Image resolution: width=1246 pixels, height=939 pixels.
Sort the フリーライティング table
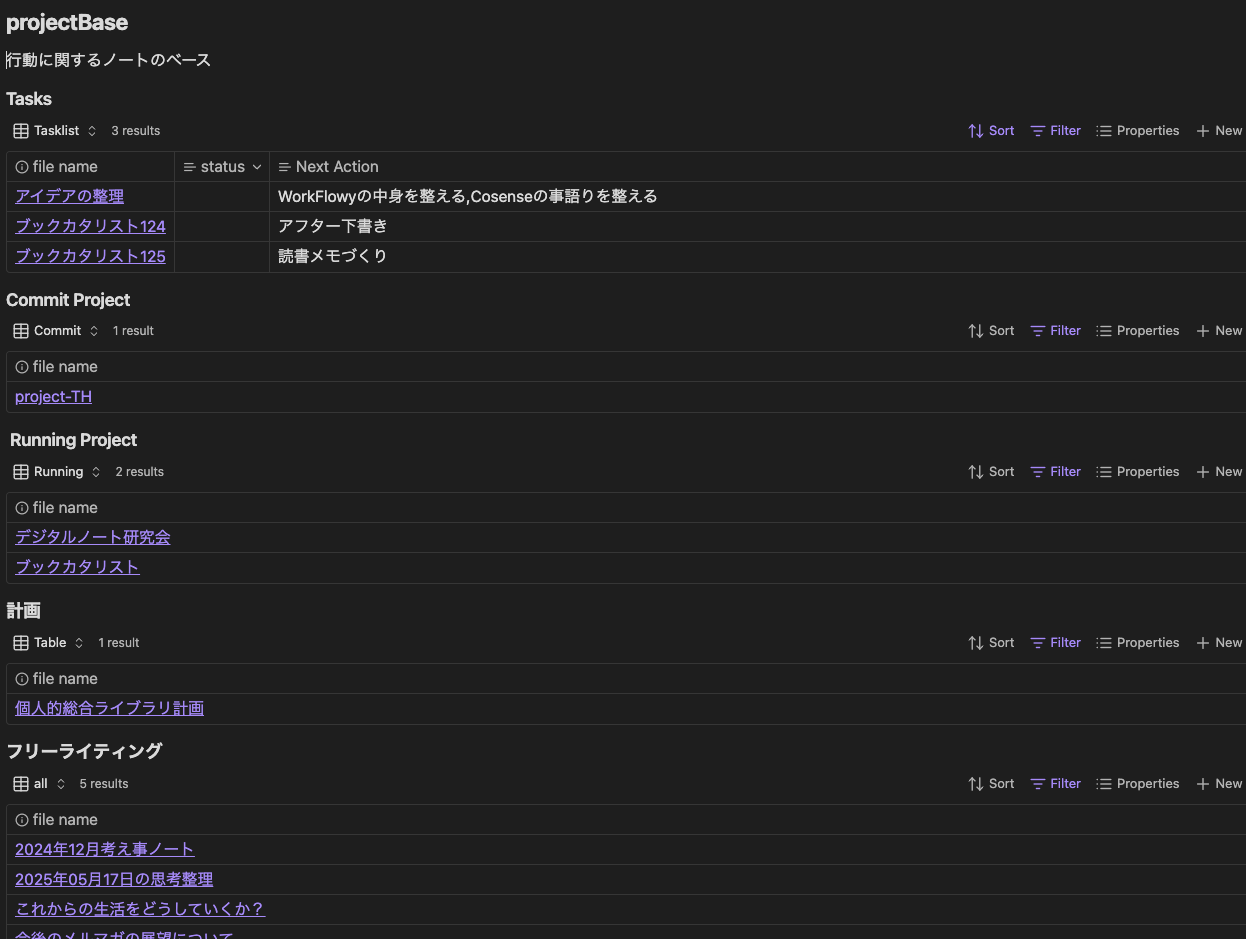point(991,784)
